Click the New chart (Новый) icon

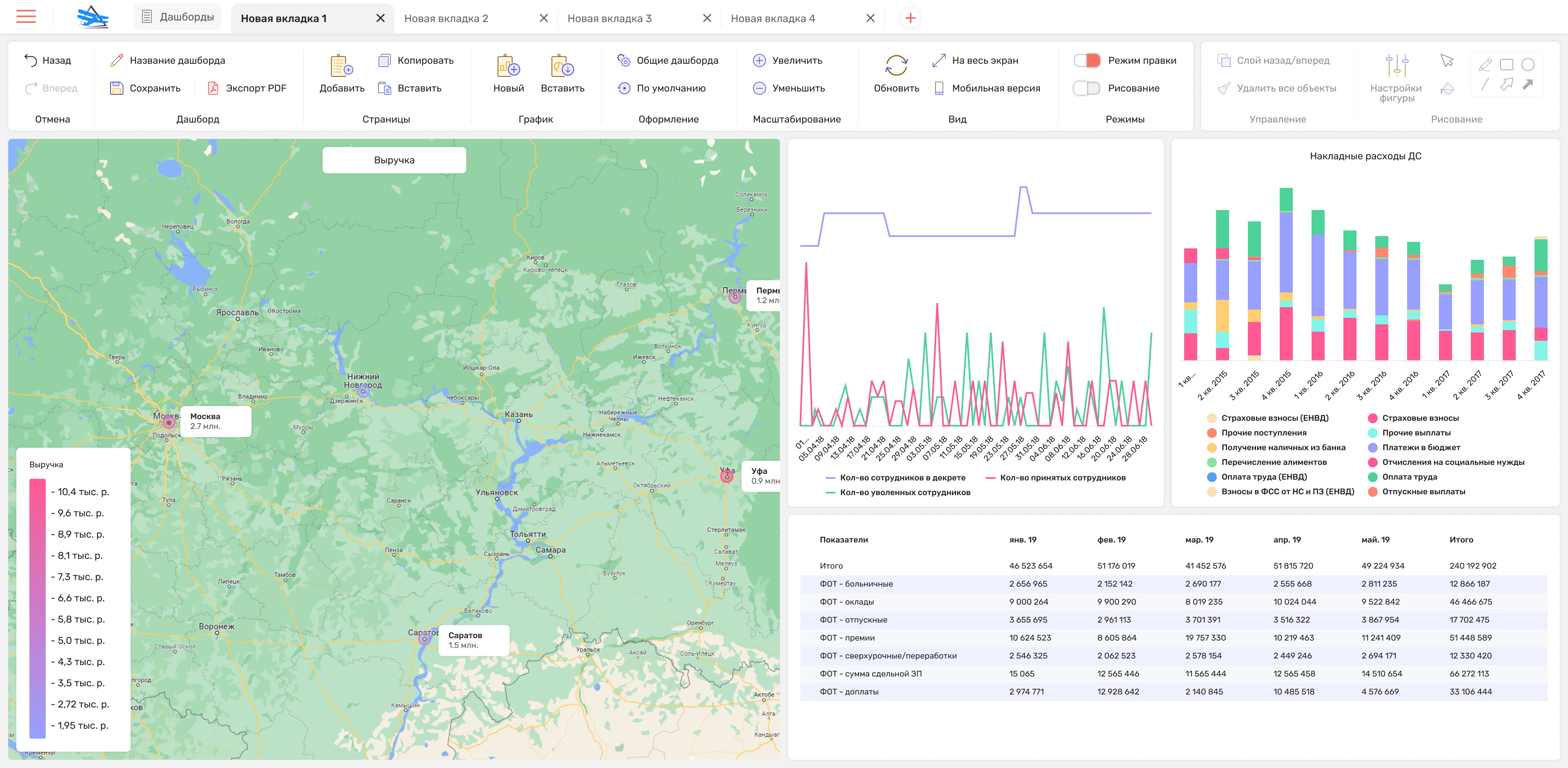pyautogui.click(x=508, y=66)
